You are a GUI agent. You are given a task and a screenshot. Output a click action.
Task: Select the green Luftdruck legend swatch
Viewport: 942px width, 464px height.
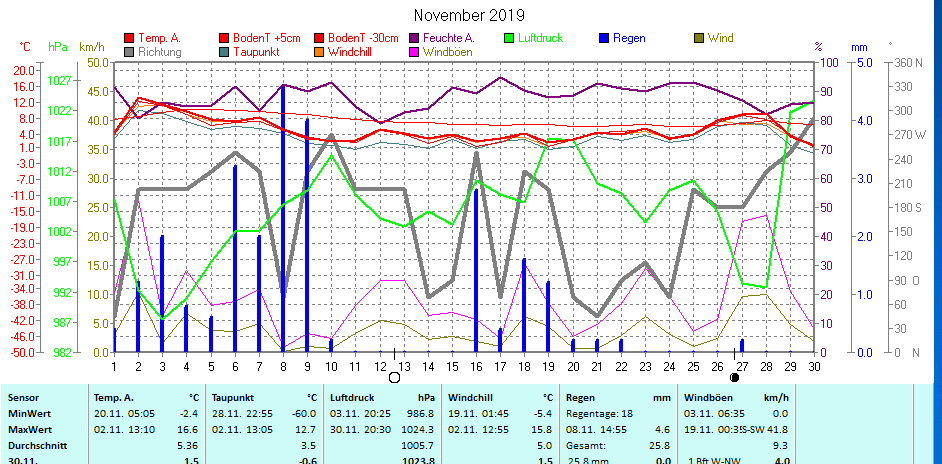pos(508,38)
